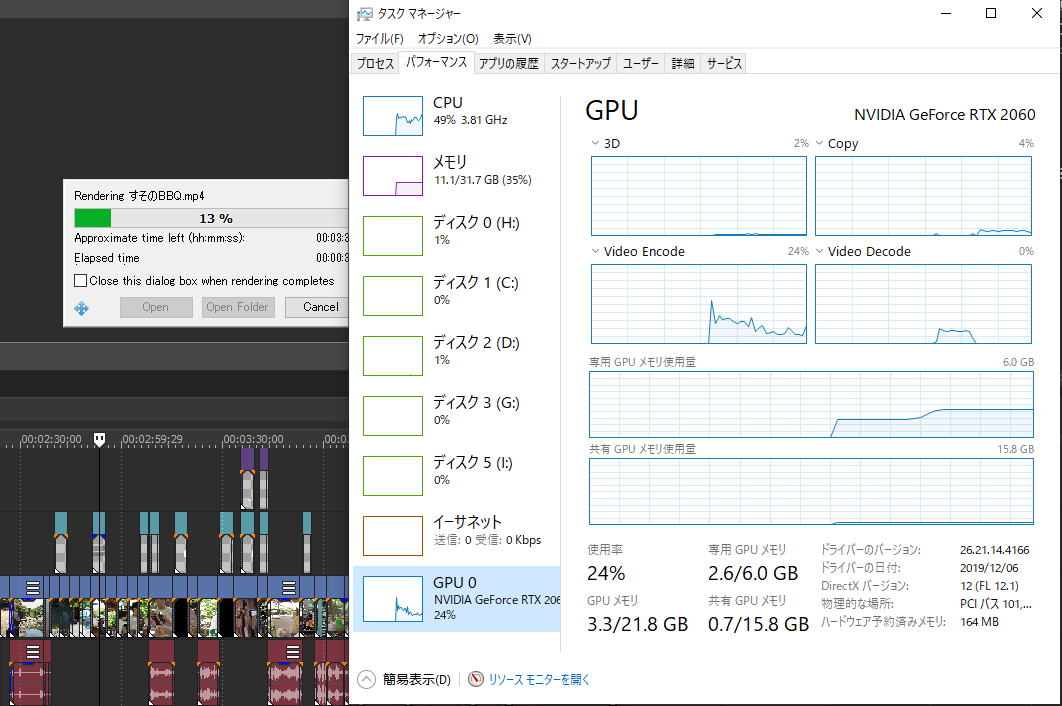
Task: Click the Task Manager title bar icon
Action: (x=364, y=14)
